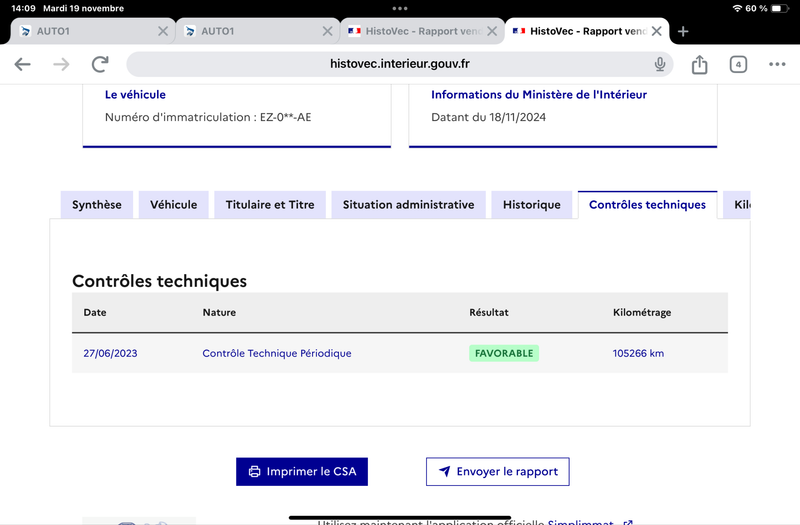Click the Résultat column header

click(489, 312)
